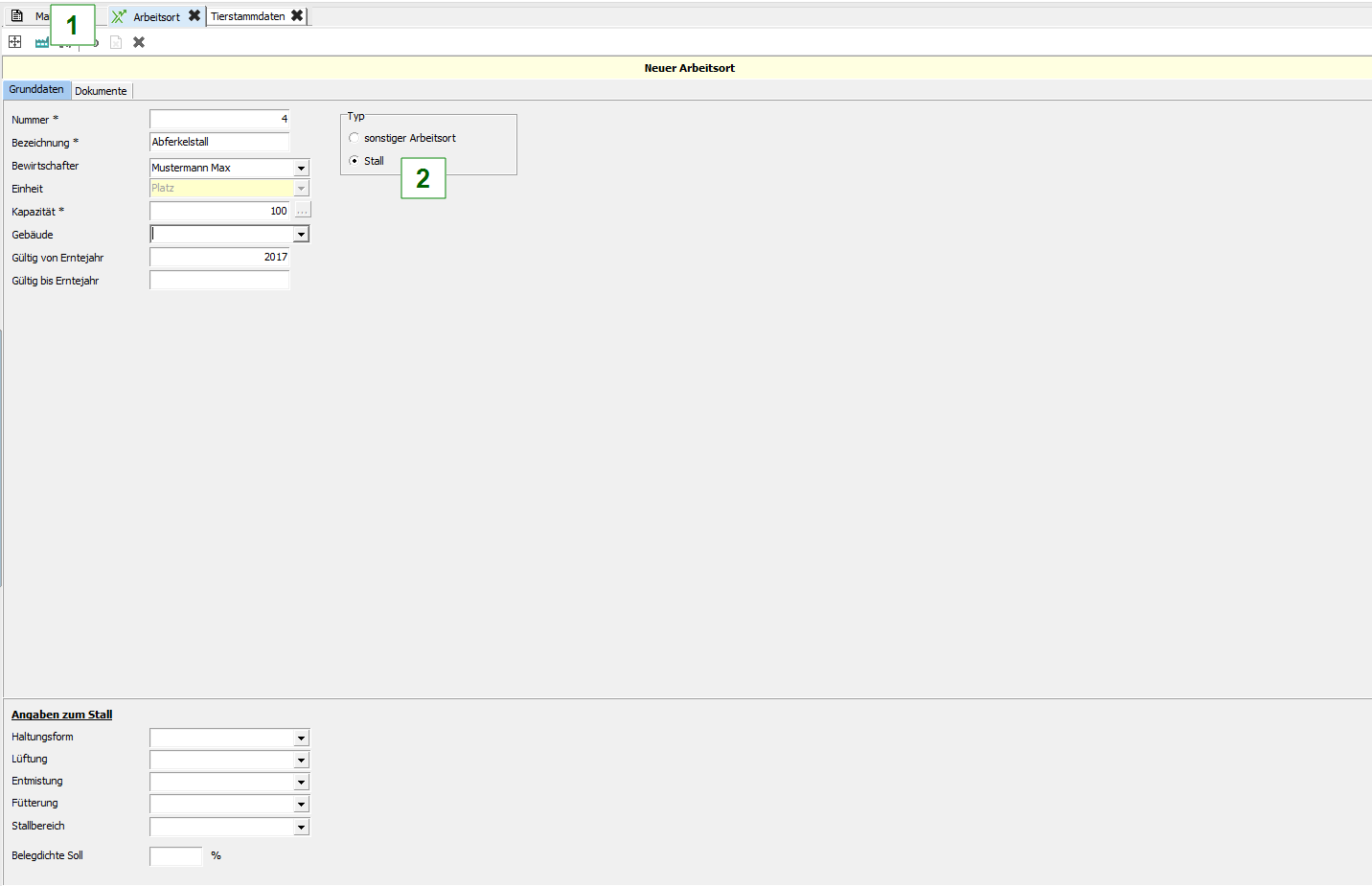Select the 'sonstiger Arbeitsort' radio option
Screen dimensions: 1372x886
pyautogui.click(x=354, y=138)
